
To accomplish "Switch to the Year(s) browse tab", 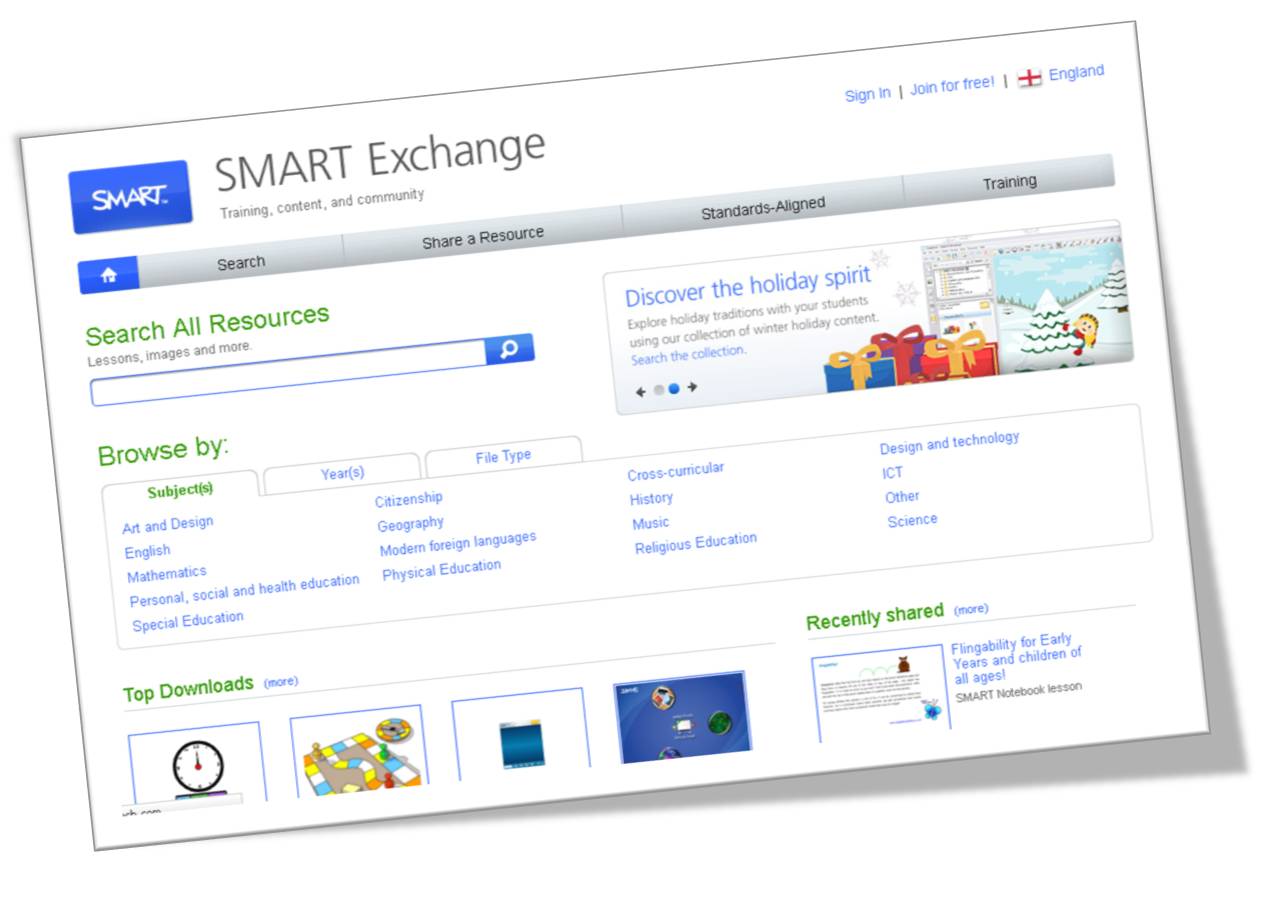I will (x=342, y=473).
